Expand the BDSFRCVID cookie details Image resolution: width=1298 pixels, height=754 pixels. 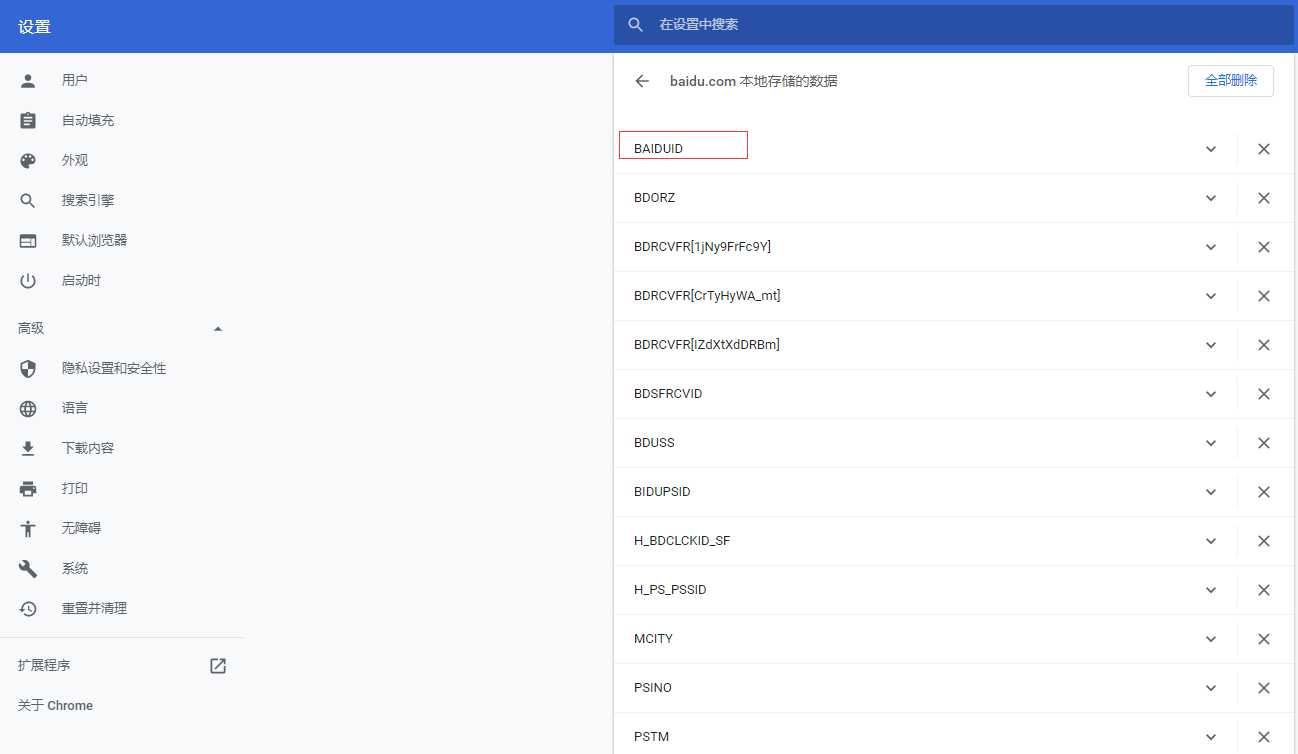(1211, 394)
